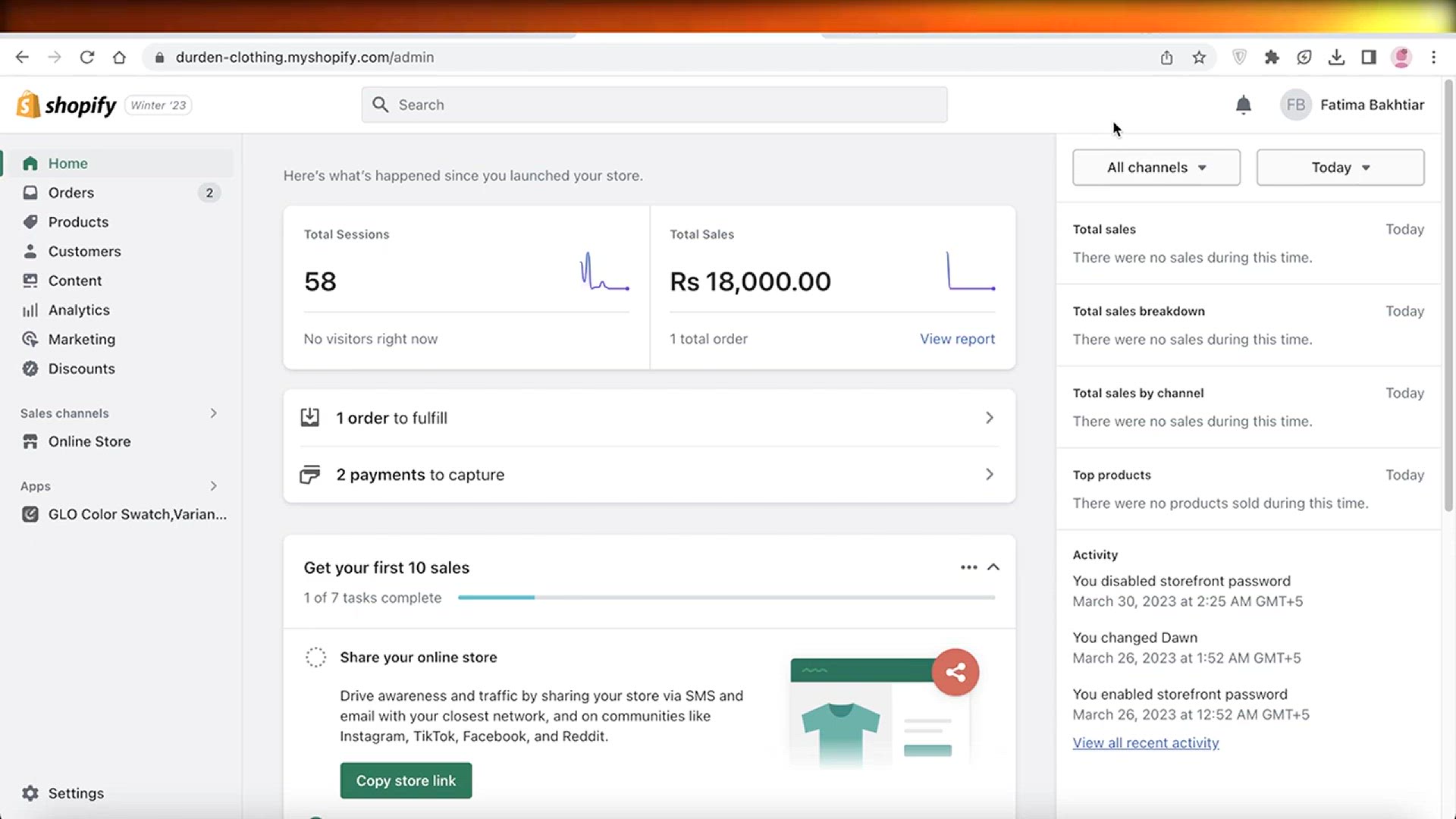Open the extensions puzzle icon

[x=1272, y=57]
